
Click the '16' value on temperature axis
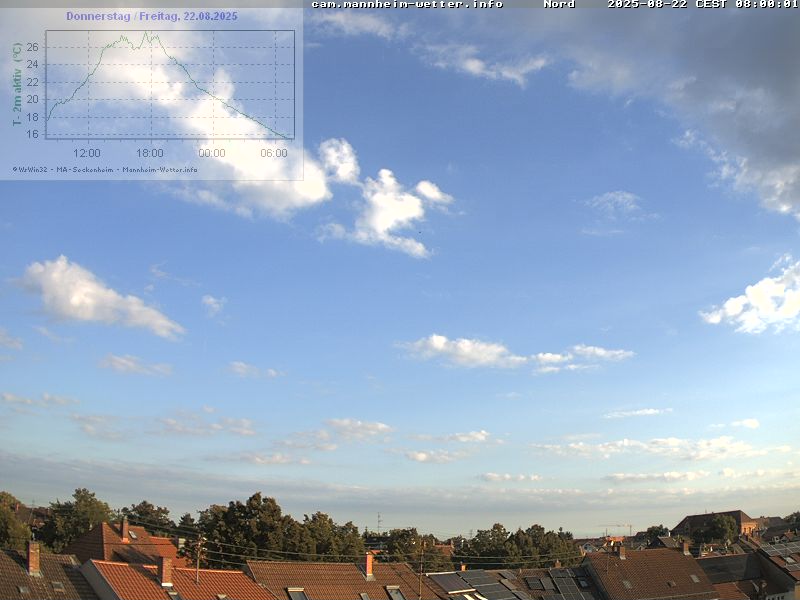(x=33, y=134)
